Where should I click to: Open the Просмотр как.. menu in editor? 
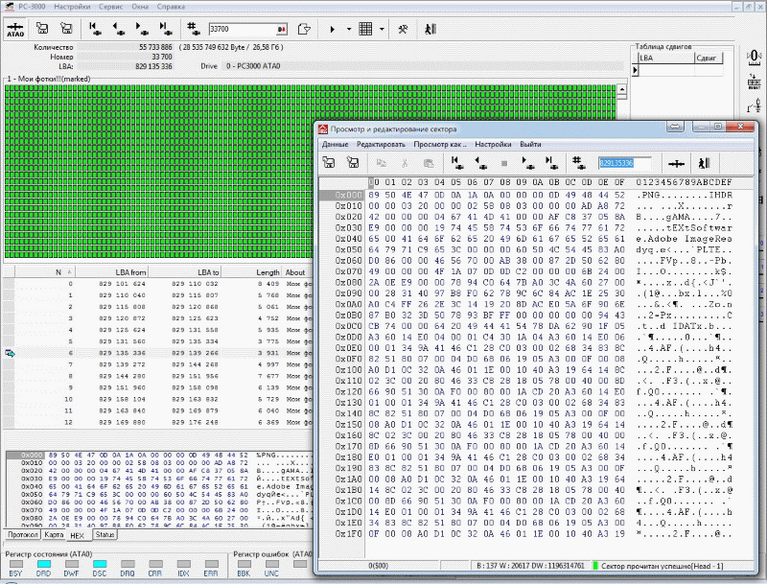[x=440, y=144]
